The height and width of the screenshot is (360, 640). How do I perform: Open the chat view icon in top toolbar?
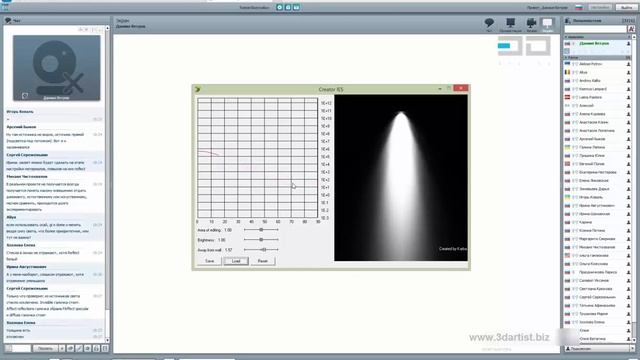489,23
